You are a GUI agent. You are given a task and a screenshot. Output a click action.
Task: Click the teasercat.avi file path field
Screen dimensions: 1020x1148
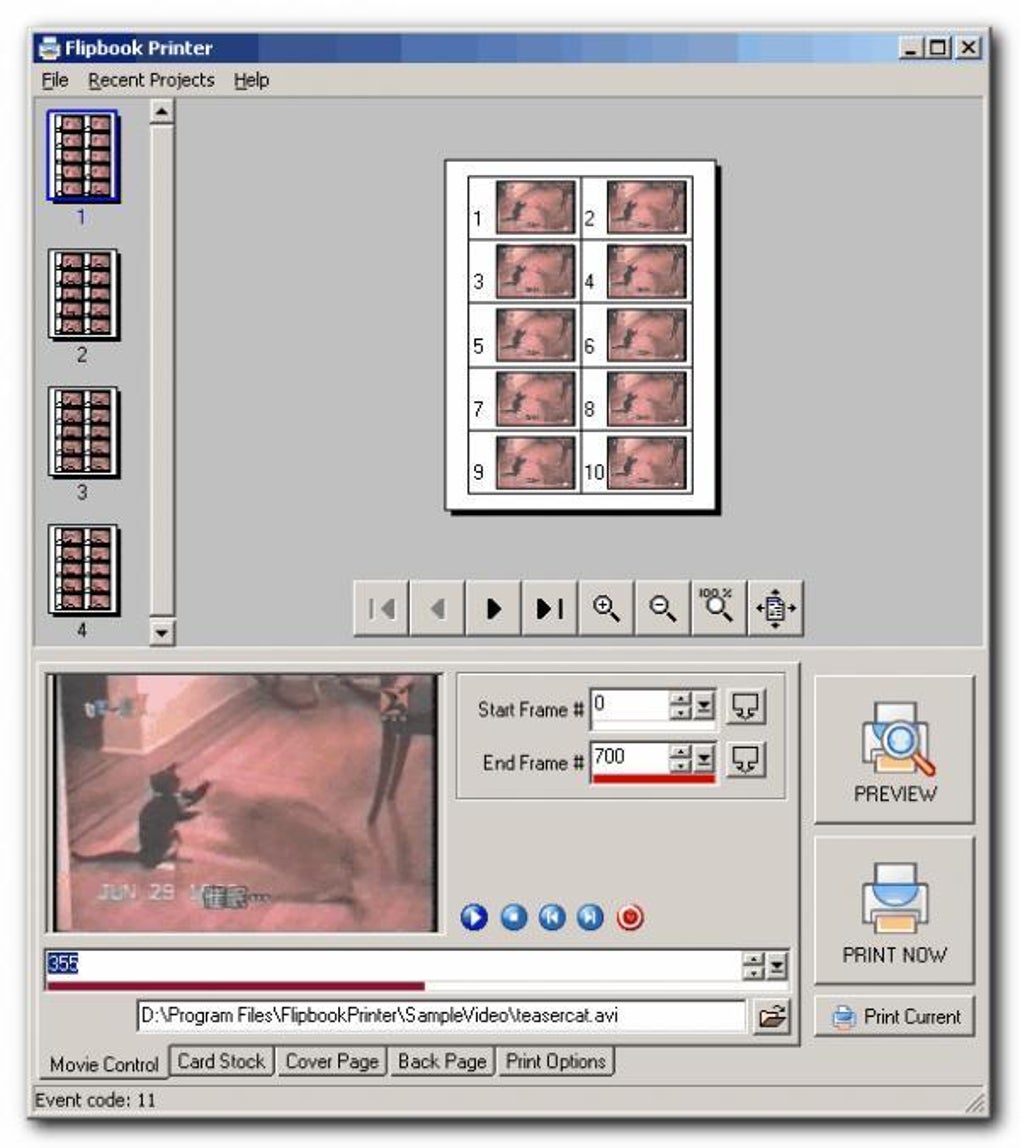coord(441,1016)
